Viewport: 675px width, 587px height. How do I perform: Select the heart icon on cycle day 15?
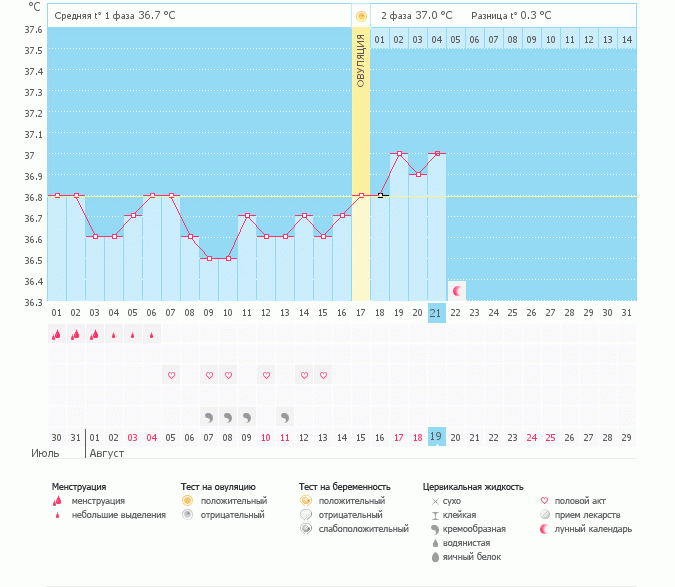323,376
